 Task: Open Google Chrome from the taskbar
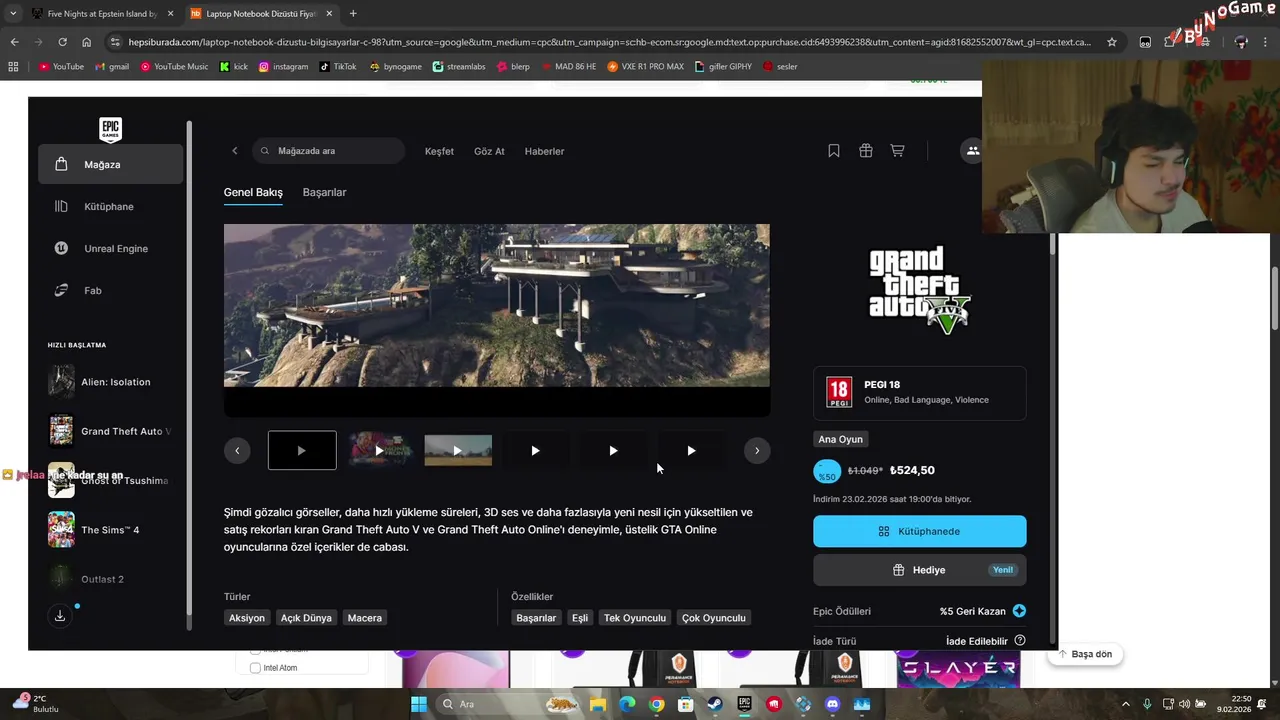(656, 704)
